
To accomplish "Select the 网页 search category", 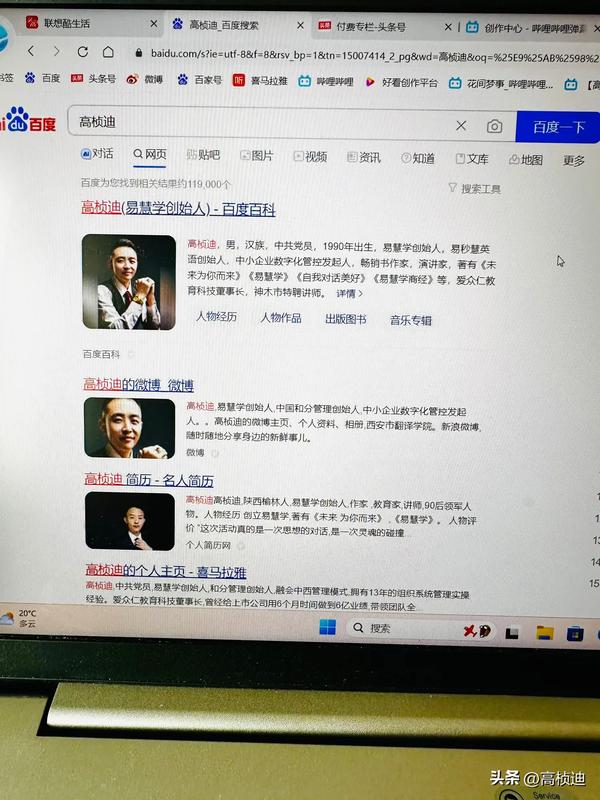I will [149, 154].
